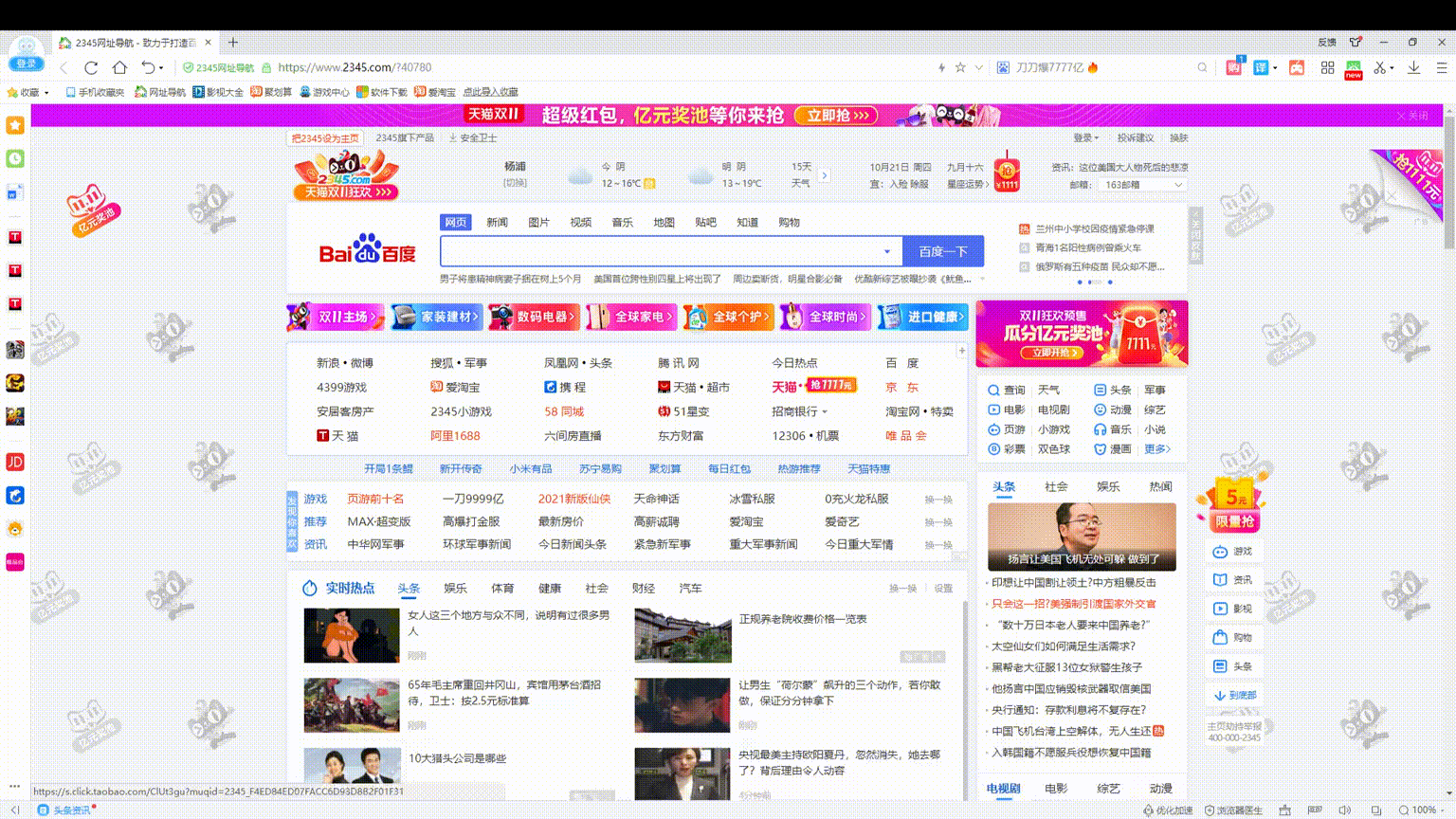Open the red shopping assistant toolbar icon
1456x819 pixels.
point(1233,67)
